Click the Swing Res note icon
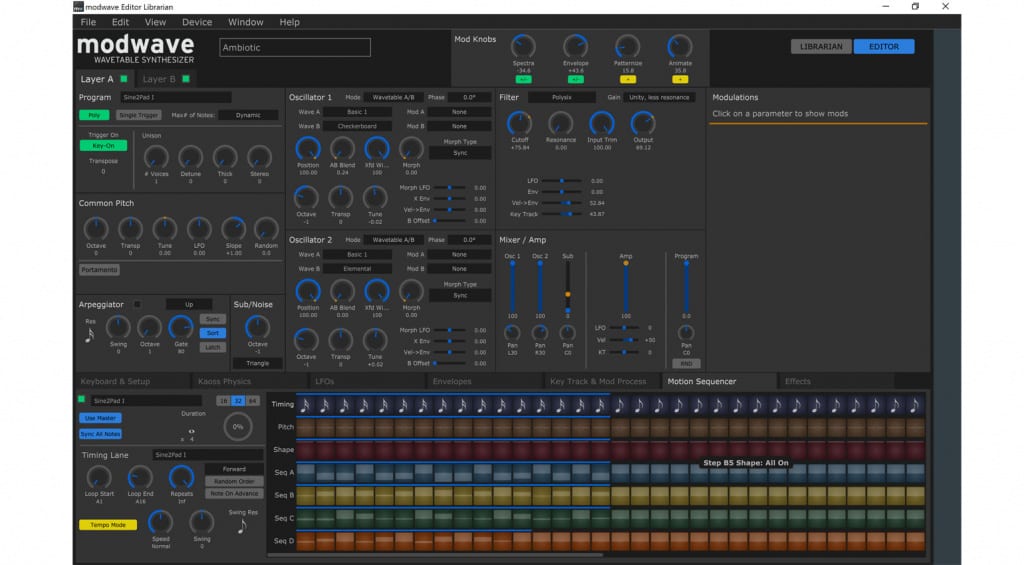This screenshot has width=1024, height=565. point(242,526)
